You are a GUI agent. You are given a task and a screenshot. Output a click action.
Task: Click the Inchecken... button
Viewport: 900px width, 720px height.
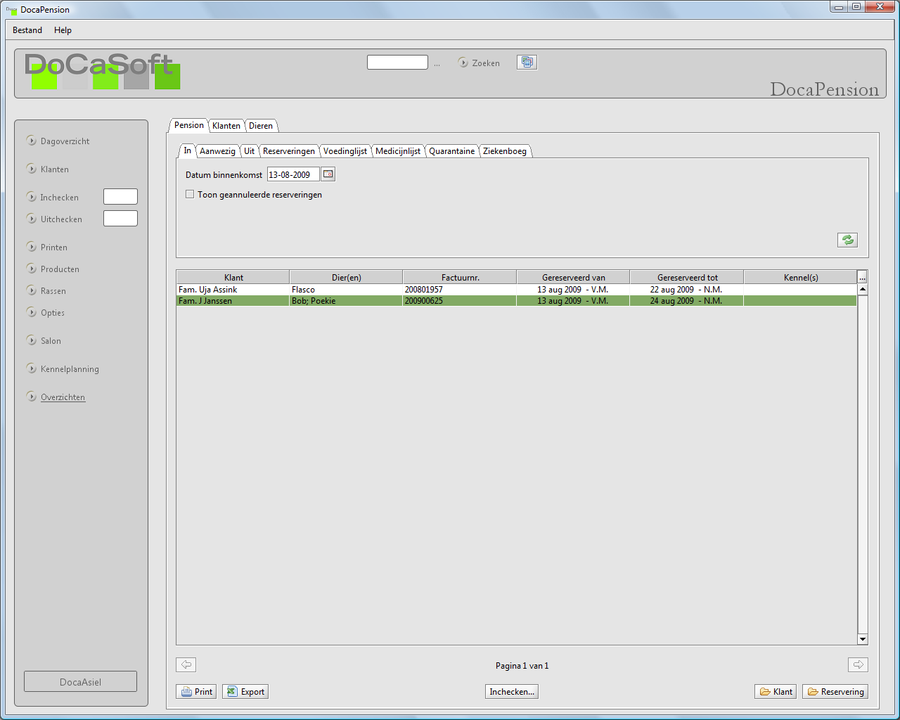(511, 692)
